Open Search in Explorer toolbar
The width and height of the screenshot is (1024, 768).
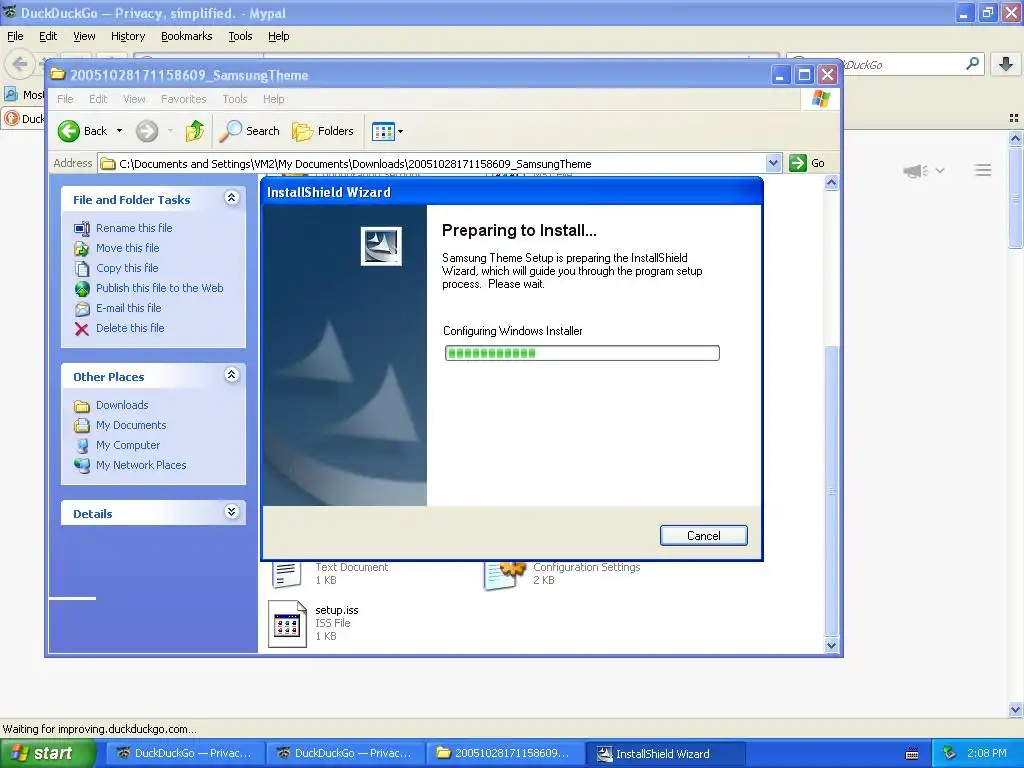tap(249, 131)
